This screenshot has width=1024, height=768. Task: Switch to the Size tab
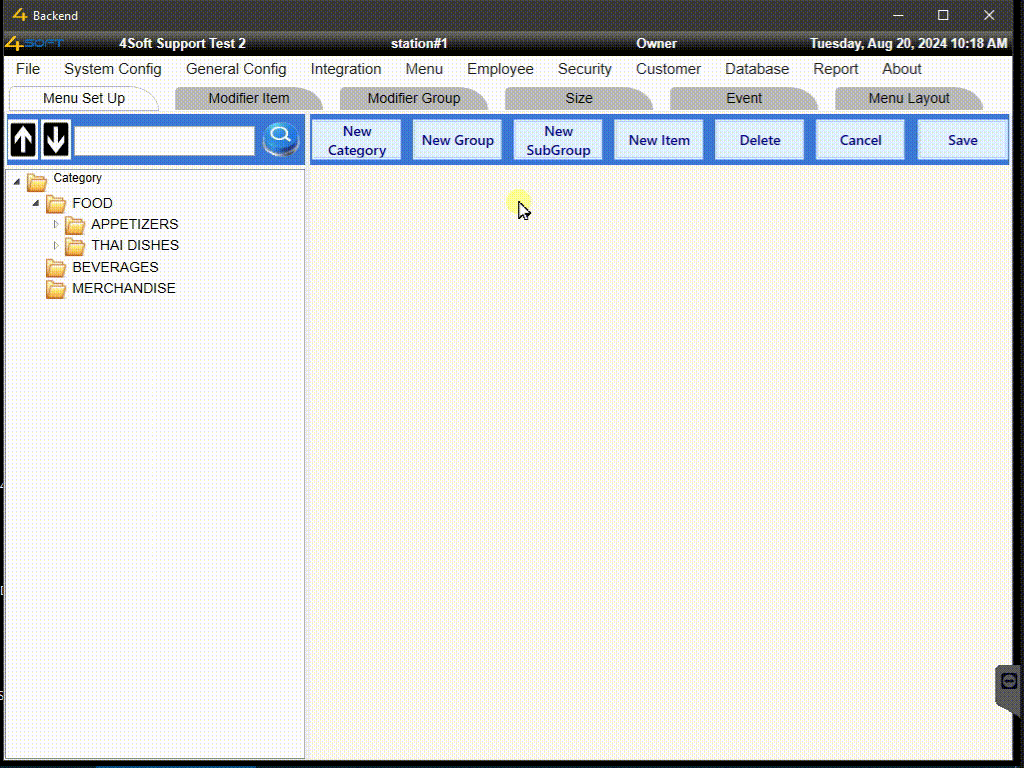click(579, 98)
